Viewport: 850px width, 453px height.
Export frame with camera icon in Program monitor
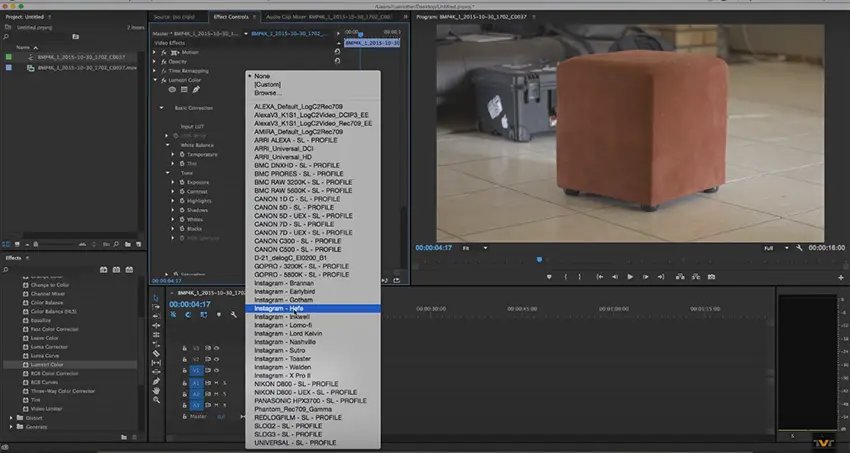pos(711,277)
